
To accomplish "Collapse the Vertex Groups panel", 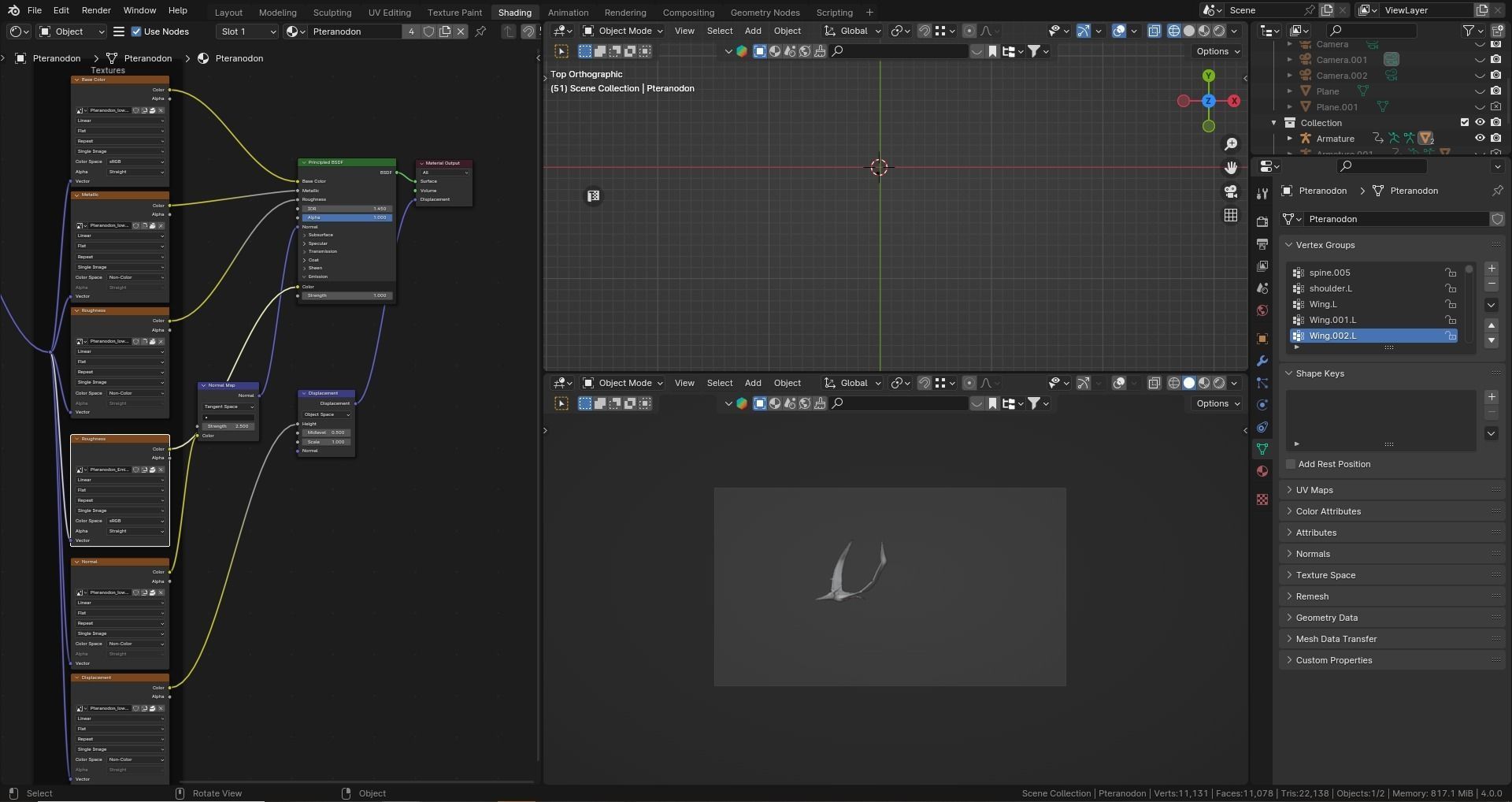I will click(x=1289, y=245).
